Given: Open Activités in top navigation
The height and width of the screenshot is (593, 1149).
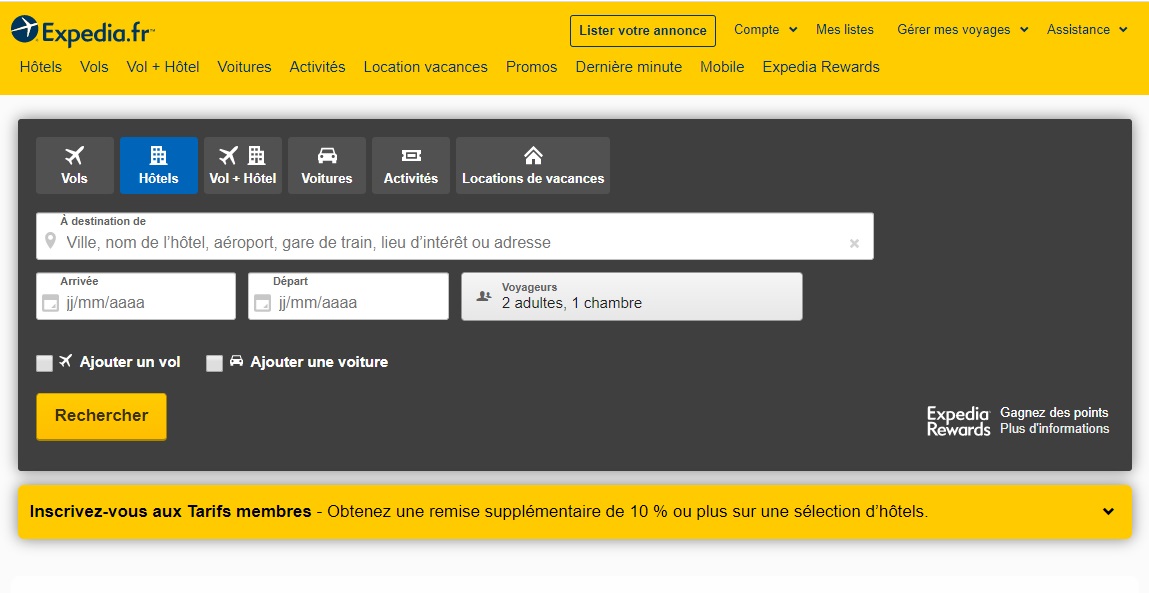Looking at the screenshot, I should (317, 67).
